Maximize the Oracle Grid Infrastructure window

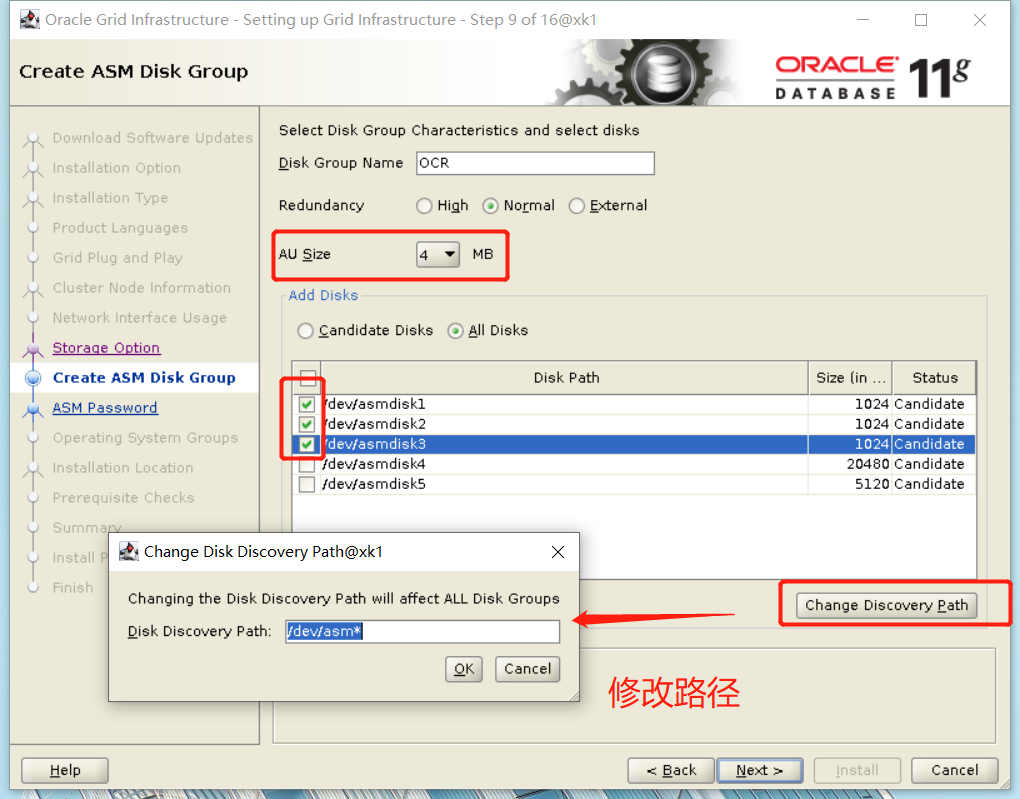pos(921,20)
